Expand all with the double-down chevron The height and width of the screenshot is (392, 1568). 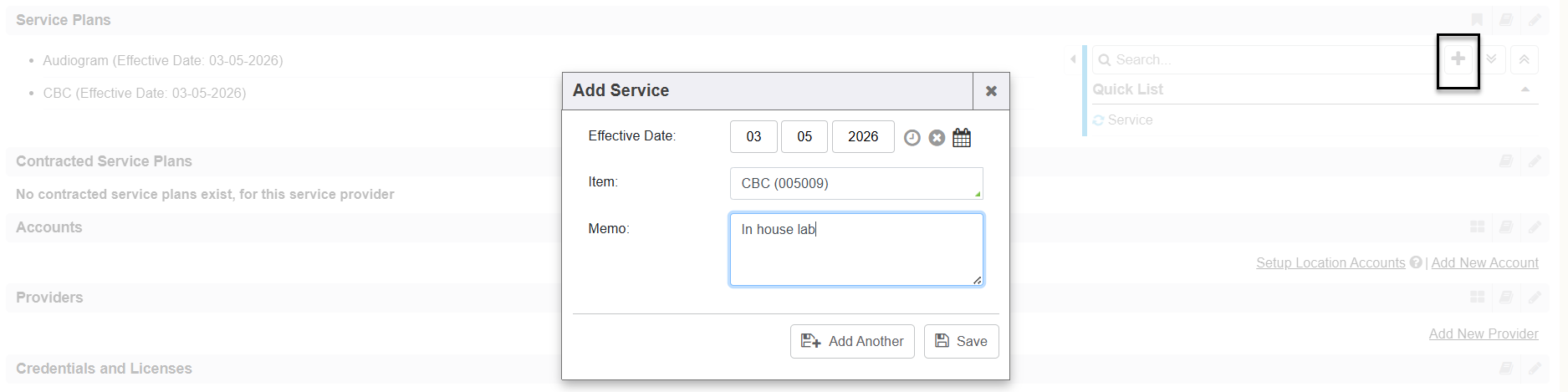click(x=1491, y=59)
